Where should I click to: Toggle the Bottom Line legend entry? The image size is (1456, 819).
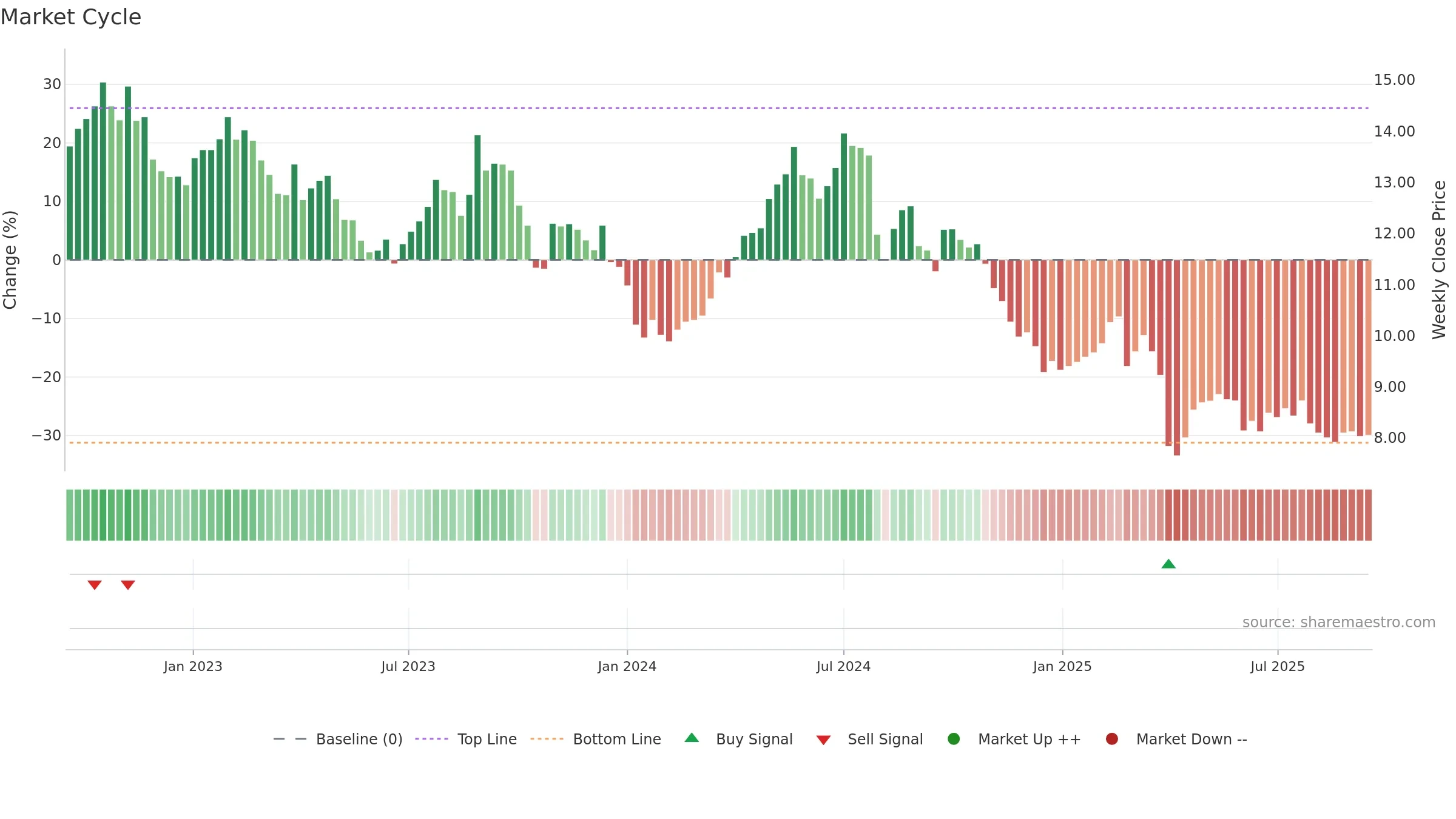(596, 739)
